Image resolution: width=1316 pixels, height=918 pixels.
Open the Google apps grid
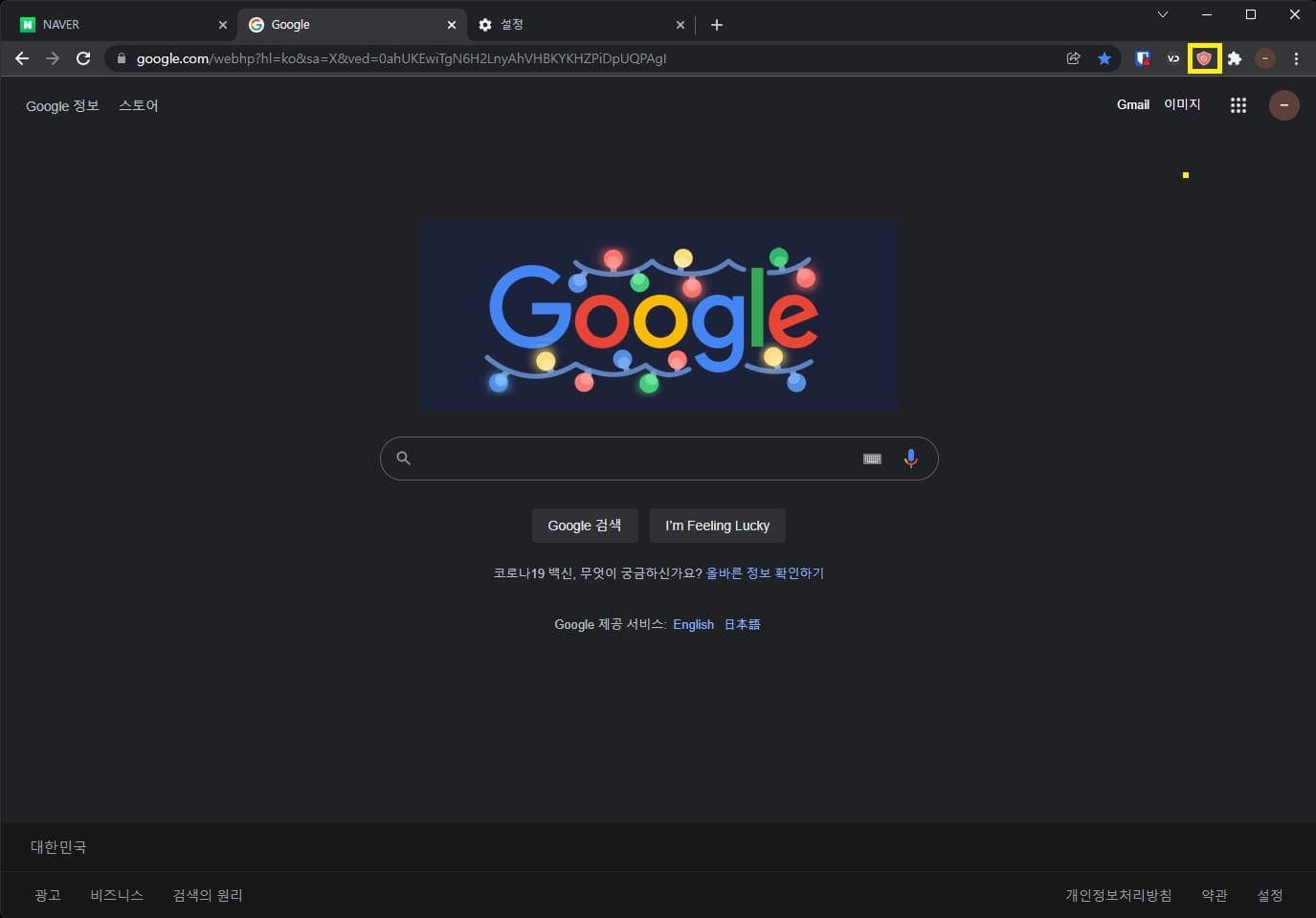1238,105
